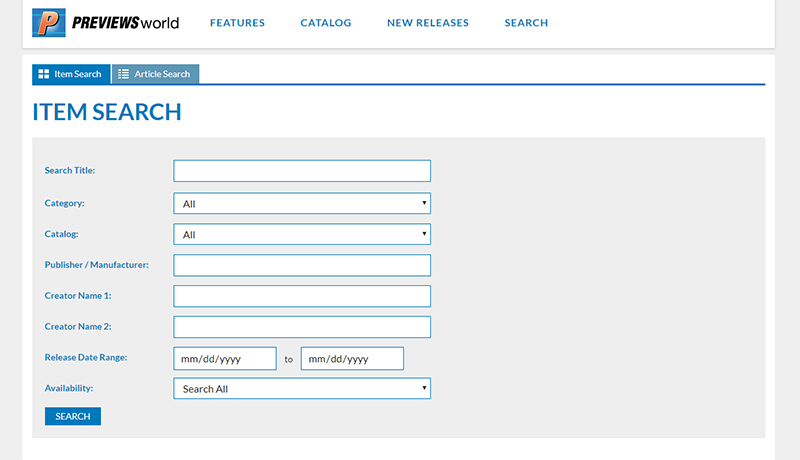800x460 pixels.
Task: Click the Search Title label
Action: (x=70, y=170)
